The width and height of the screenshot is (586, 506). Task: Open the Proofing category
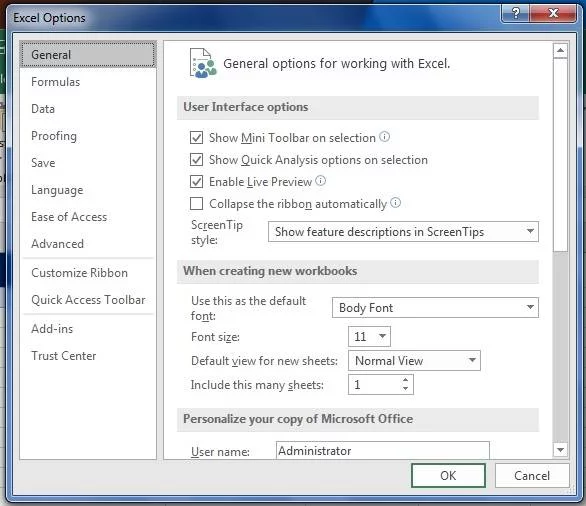point(88,136)
